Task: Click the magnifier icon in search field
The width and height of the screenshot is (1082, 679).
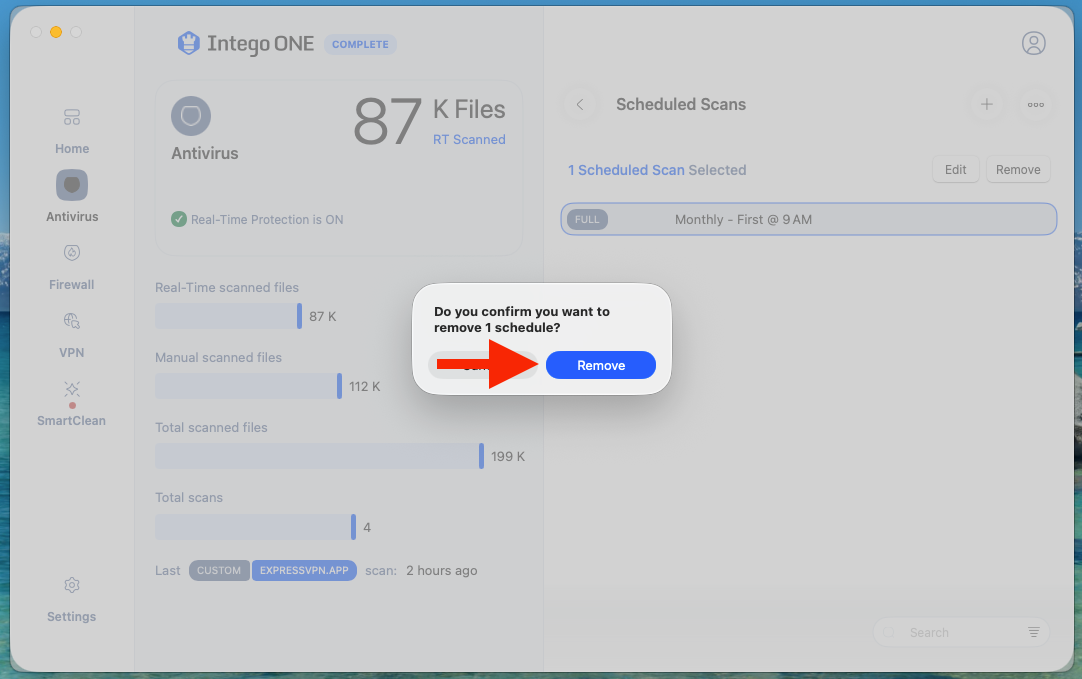Action: [x=889, y=632]
